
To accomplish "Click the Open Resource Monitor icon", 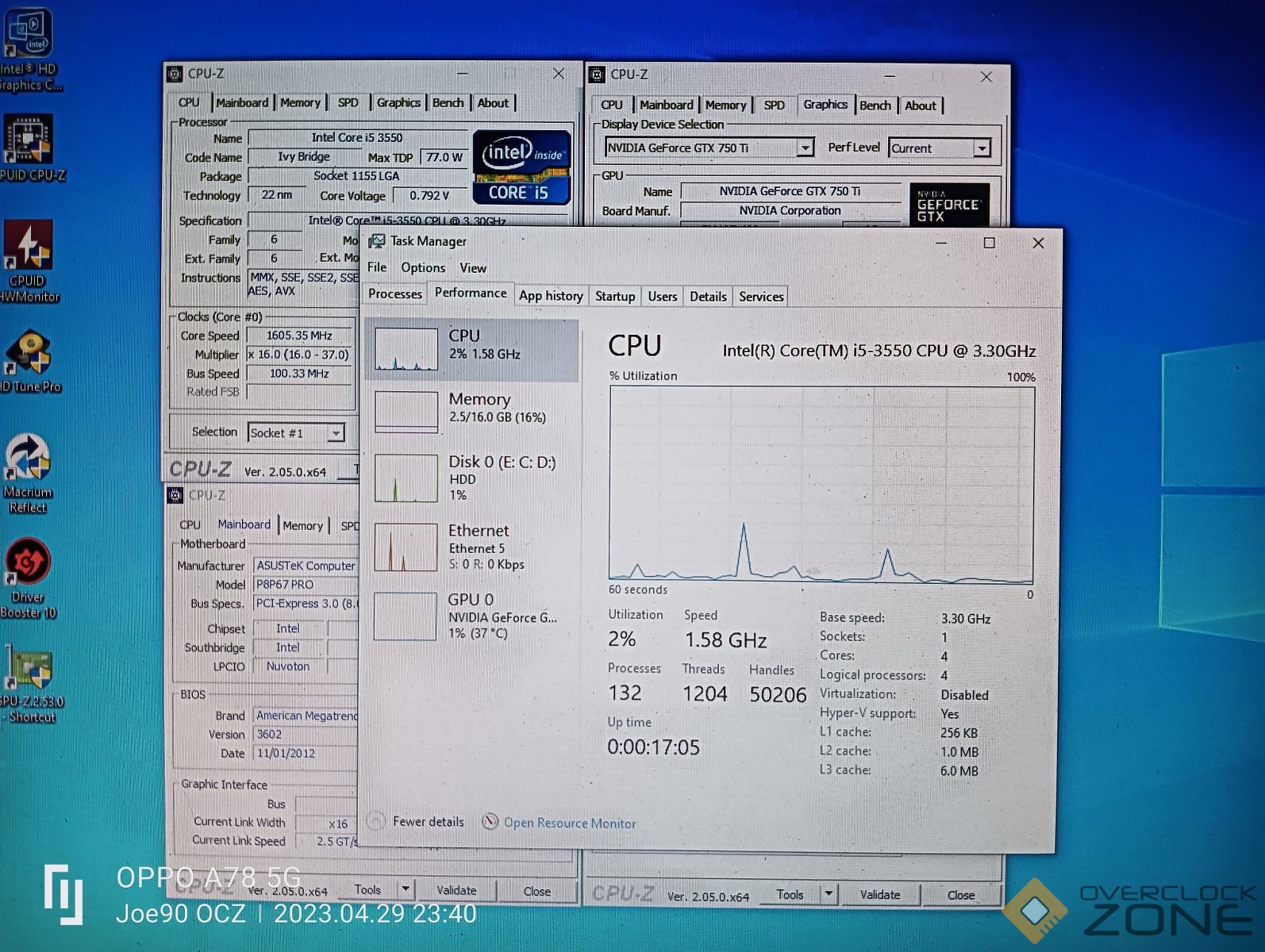I will [490, 822].
